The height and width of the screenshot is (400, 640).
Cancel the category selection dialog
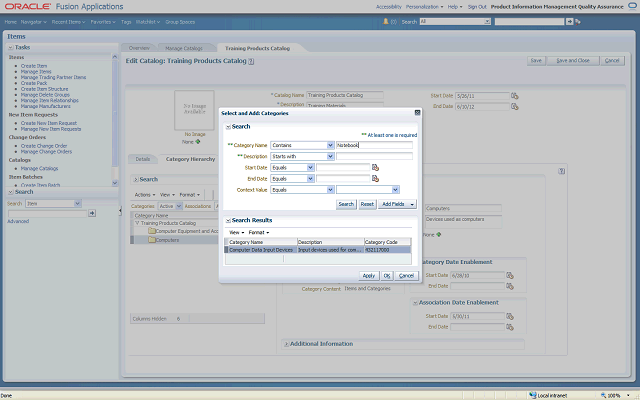pos(406,275)
